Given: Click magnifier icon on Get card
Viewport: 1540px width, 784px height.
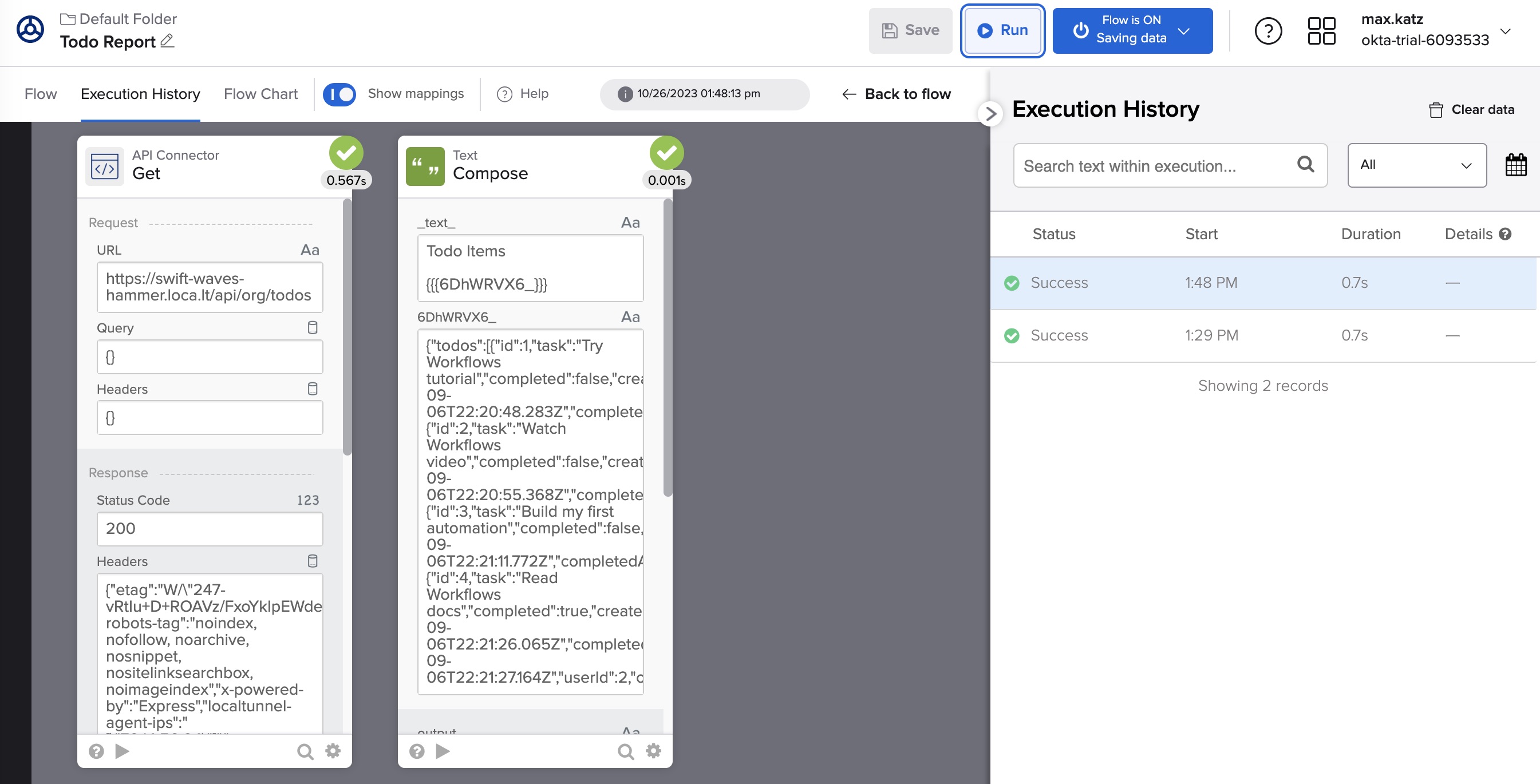Looking at the screenshot, I should (x=305, y=751).
